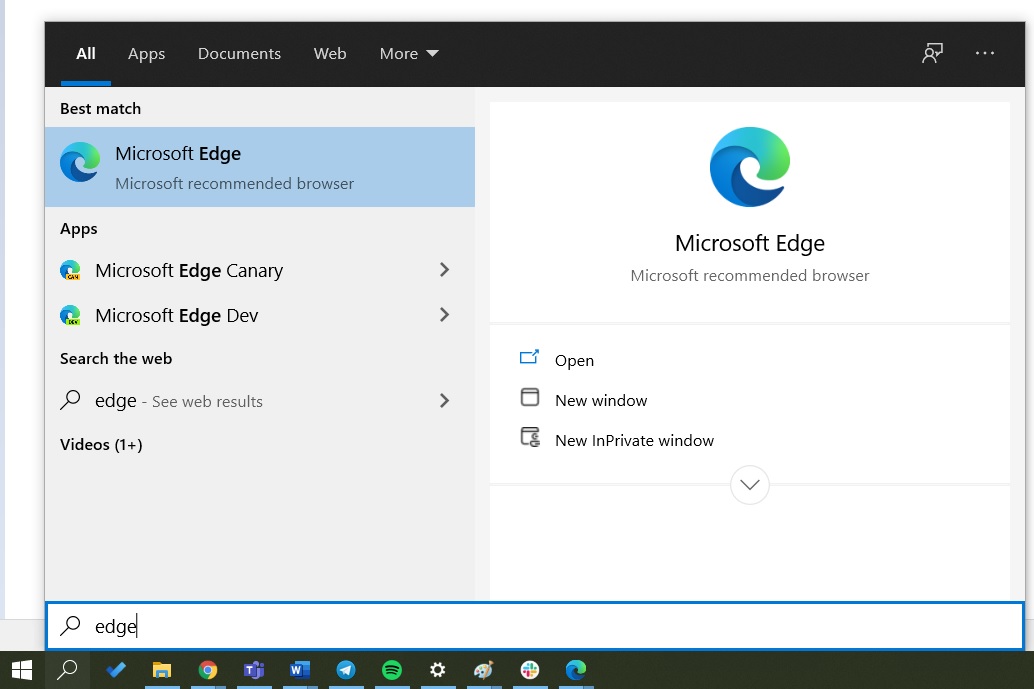Click the New window icon in preview panel
1034x689 pixels.
click(530, 397)
